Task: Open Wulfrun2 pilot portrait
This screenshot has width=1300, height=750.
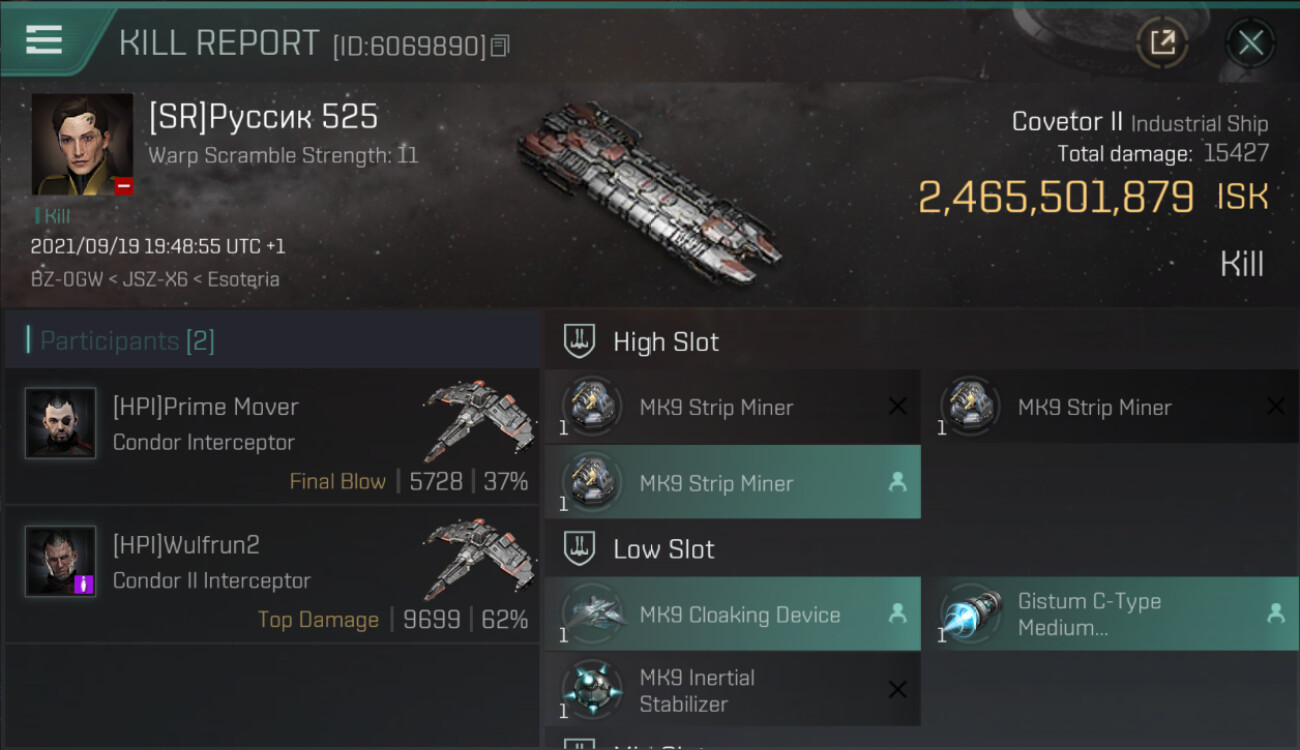Action: click(60, 561)
